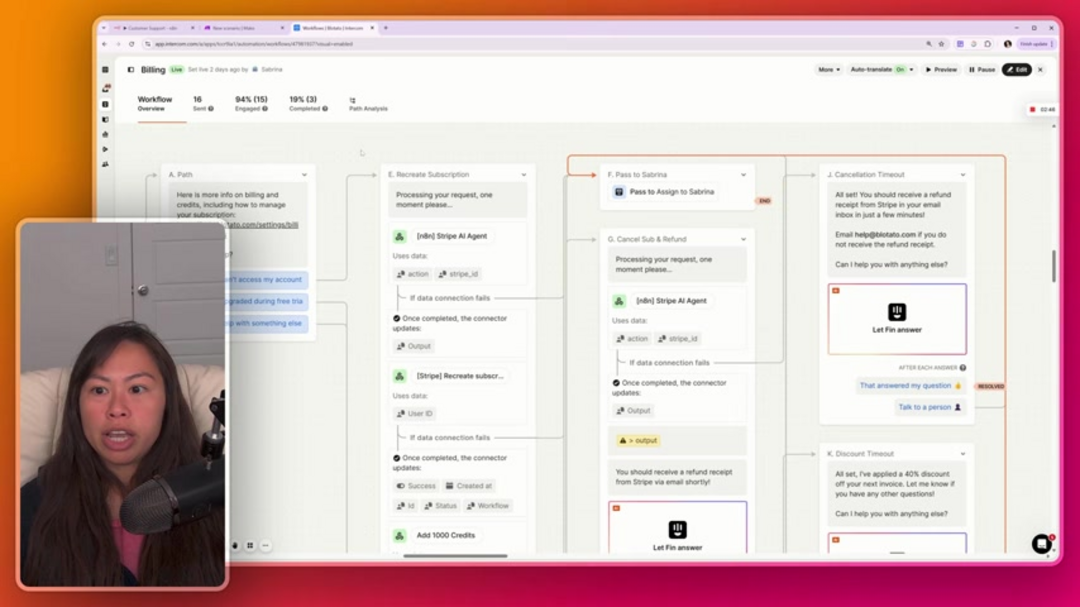Collapse the J. Cancellation Timeout block chevron

(x=963, y=175)
